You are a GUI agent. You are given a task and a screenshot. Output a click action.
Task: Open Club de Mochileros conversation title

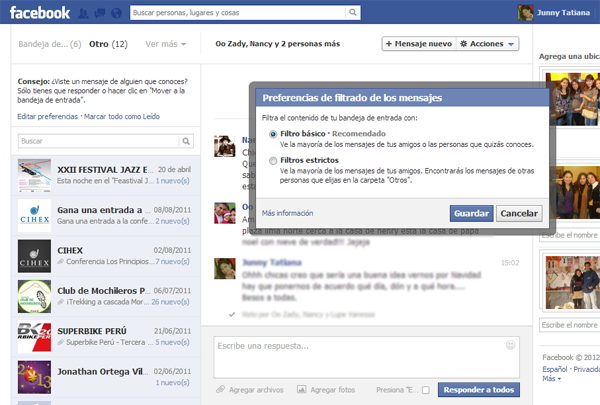pos(103,291)
